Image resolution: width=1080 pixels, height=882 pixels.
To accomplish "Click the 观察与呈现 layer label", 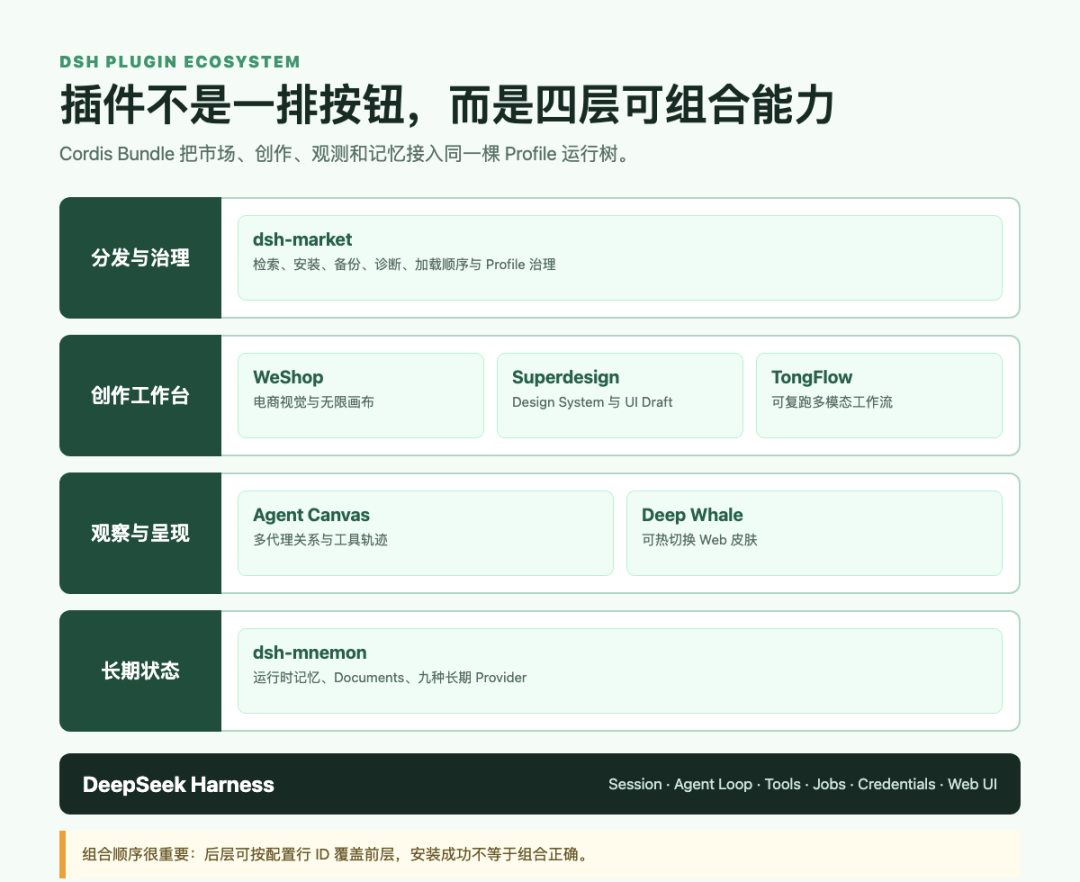I will coord(141,533).
